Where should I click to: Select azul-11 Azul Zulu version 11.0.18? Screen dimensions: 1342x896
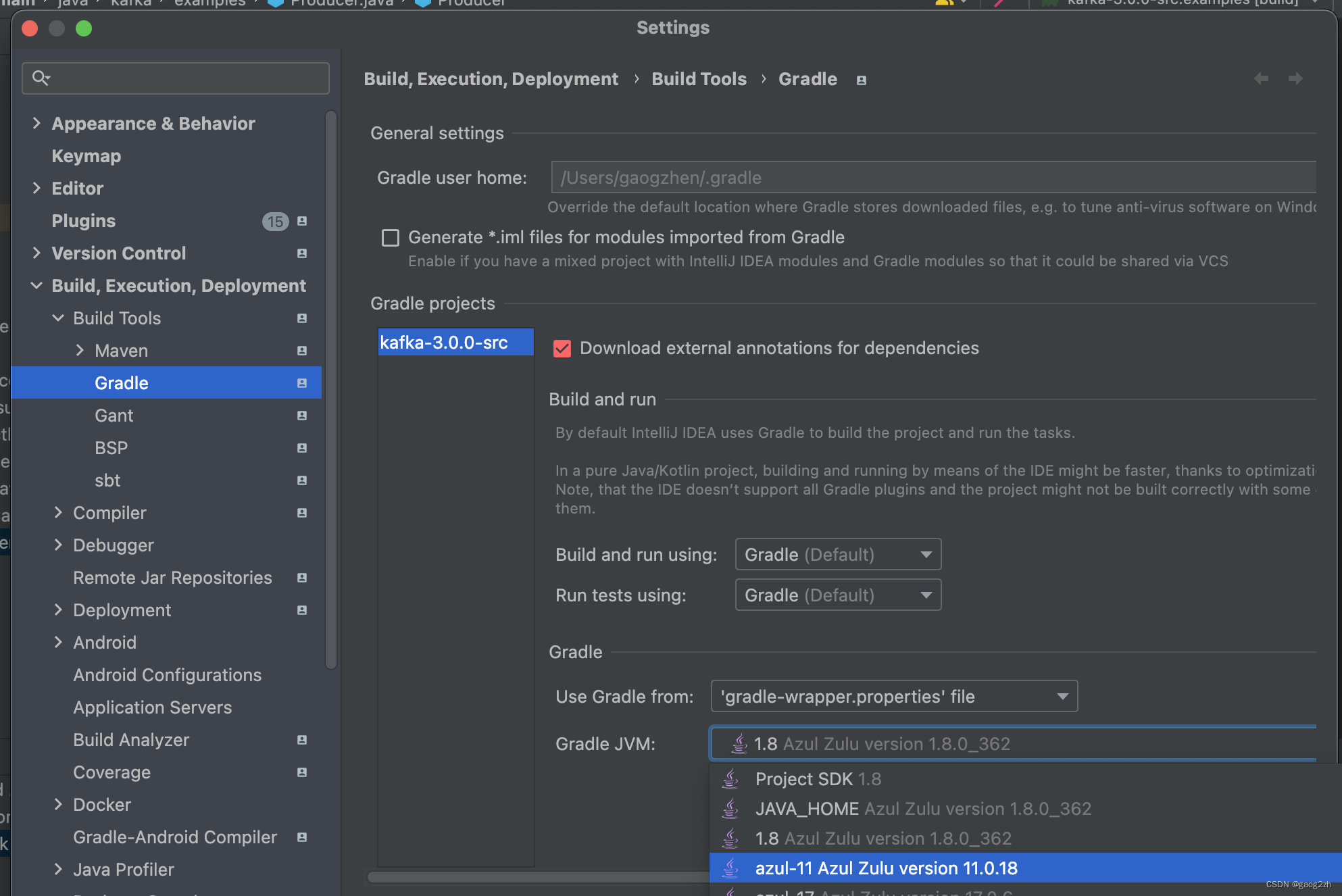click(1025, 868)
